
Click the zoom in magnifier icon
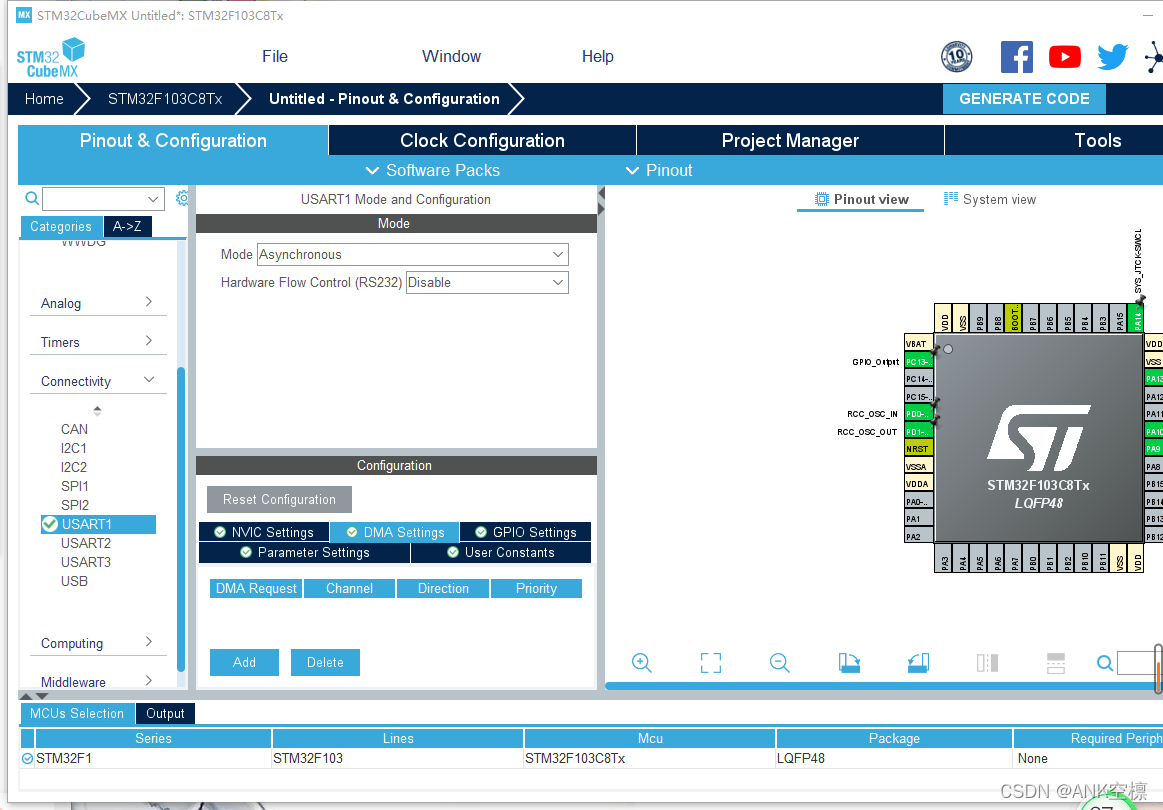click(x=642, y=662)
